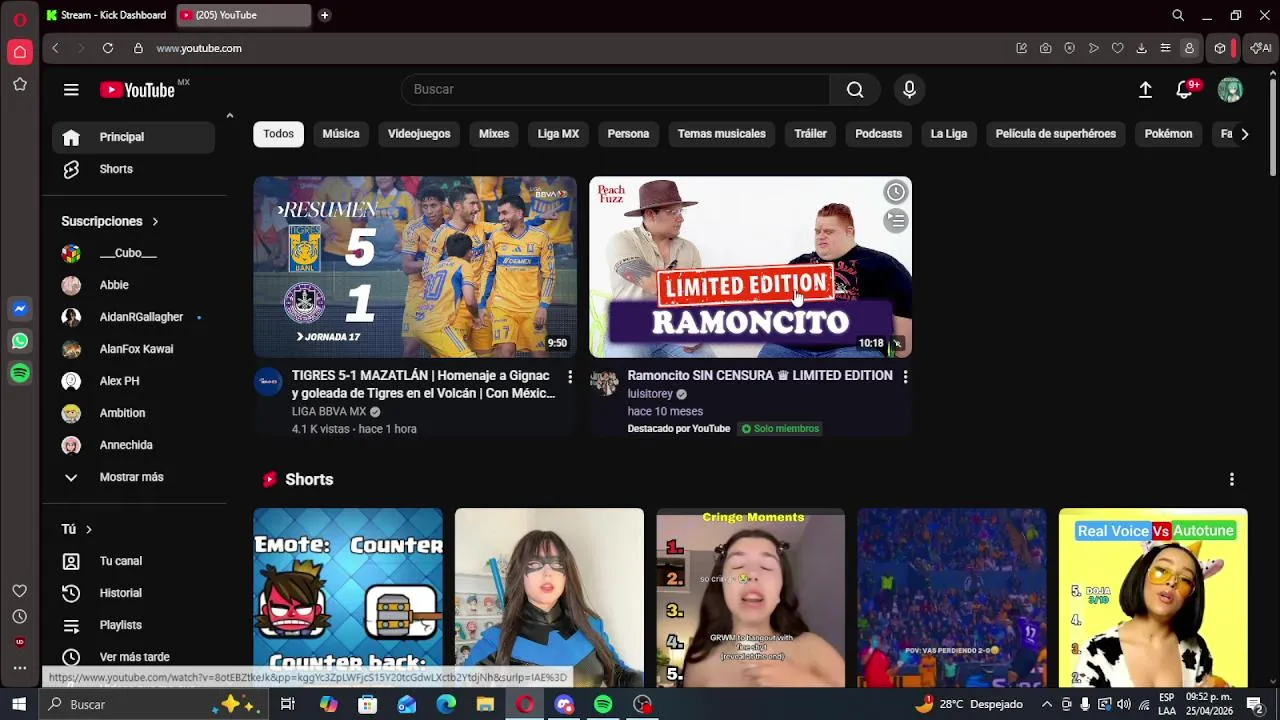1280x720 pixels.
Task: Open the notifications bell
Action: pos(1184,90)
